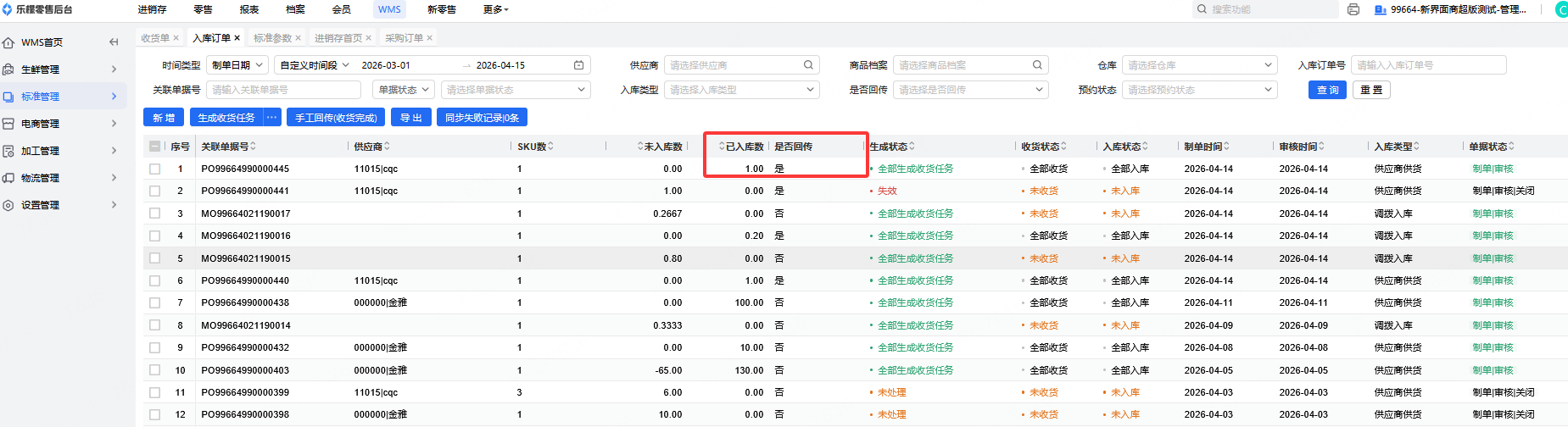Close the 入库订单 tab
Viewport: 1568px width, 427px height.
coord(237,38)
